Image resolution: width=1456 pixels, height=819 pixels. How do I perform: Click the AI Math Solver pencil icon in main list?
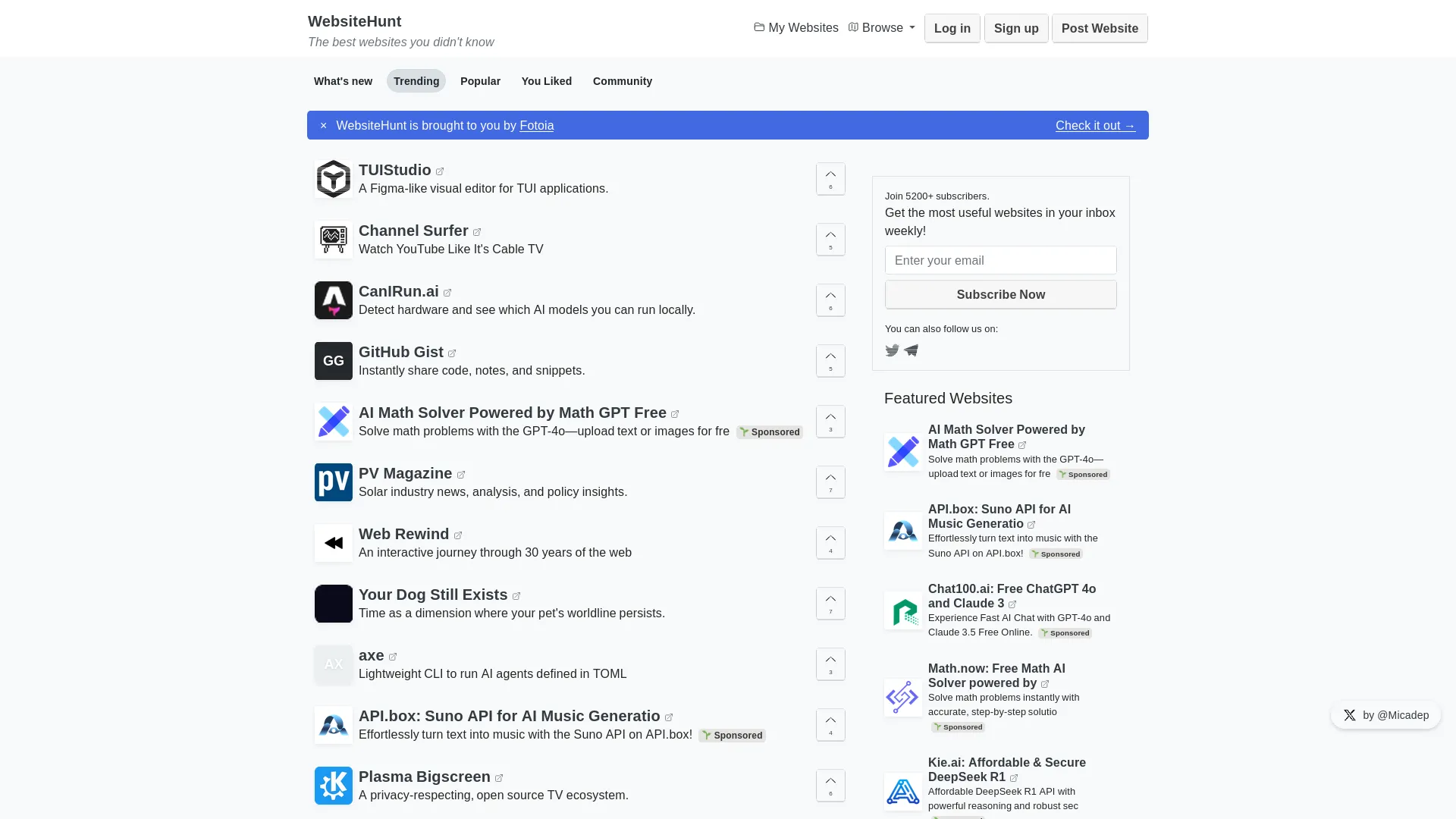[x=334, y=422]
